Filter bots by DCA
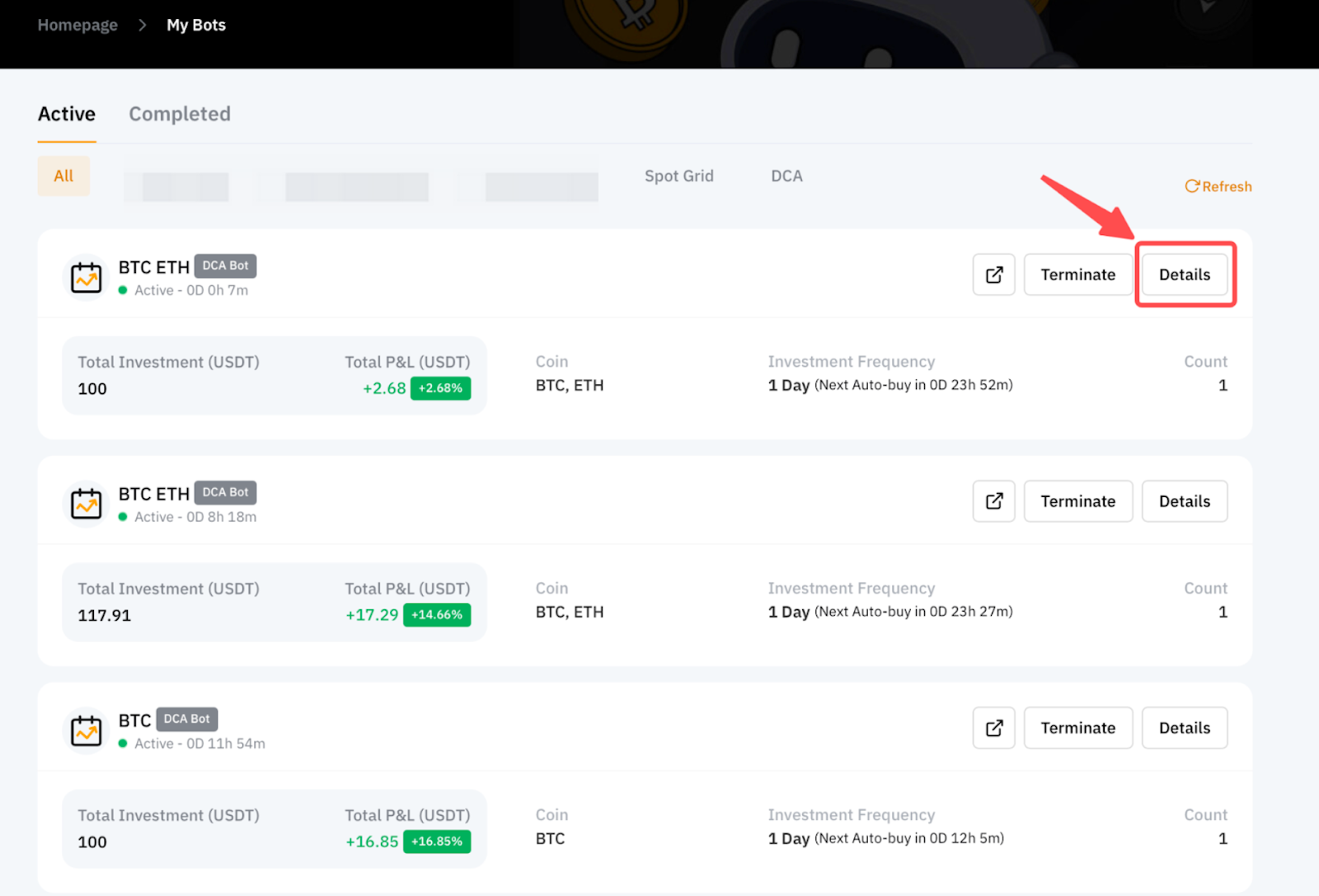 point(786,176)
